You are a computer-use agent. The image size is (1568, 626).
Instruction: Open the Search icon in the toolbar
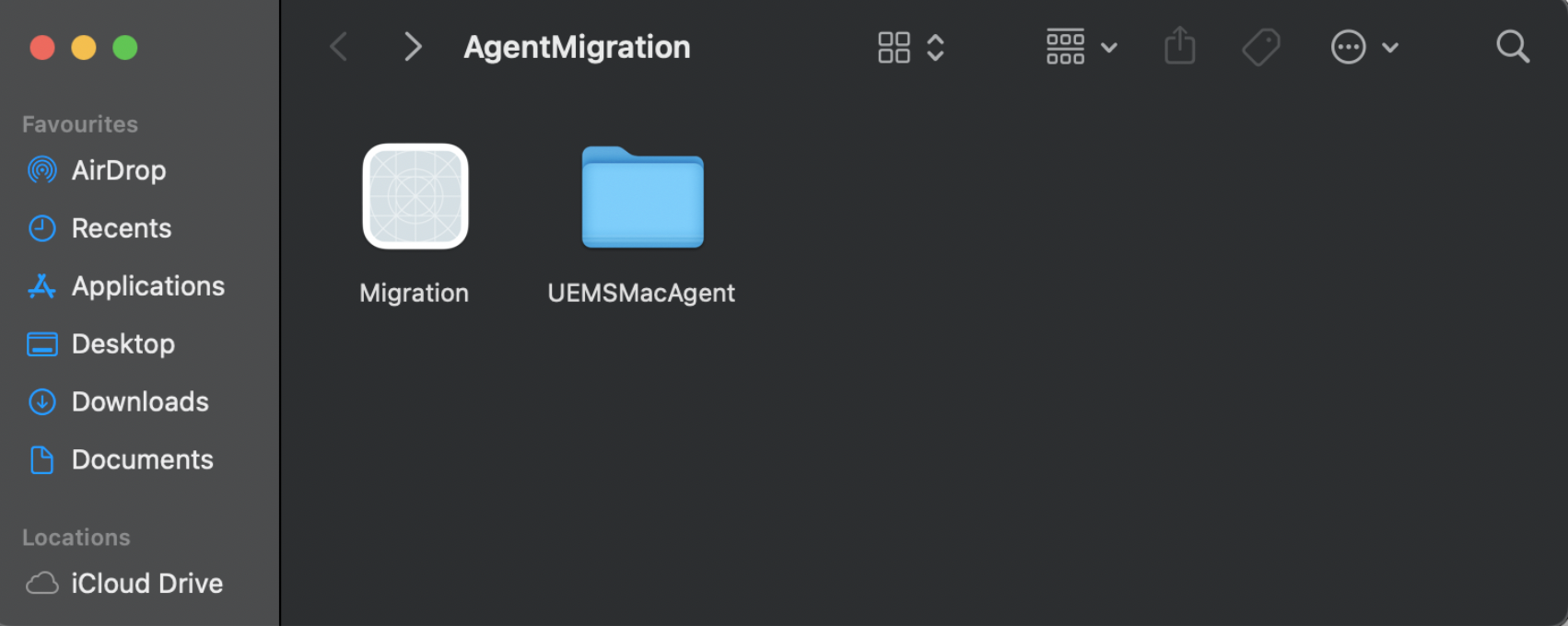1511,46
